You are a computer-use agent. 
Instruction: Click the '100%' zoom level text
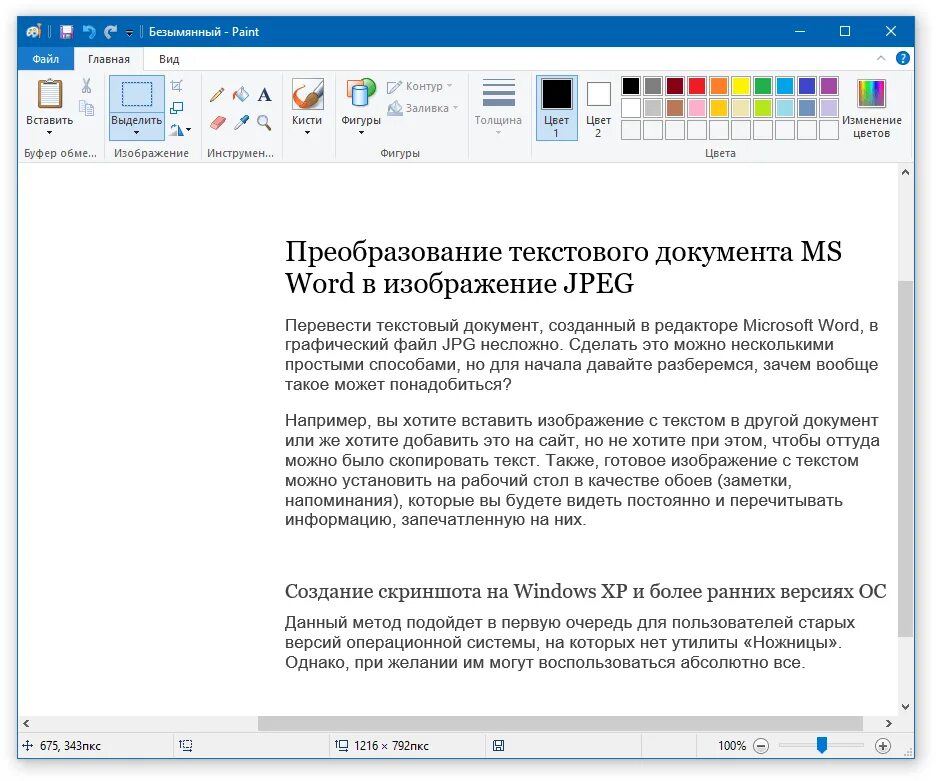pos(732,745)
